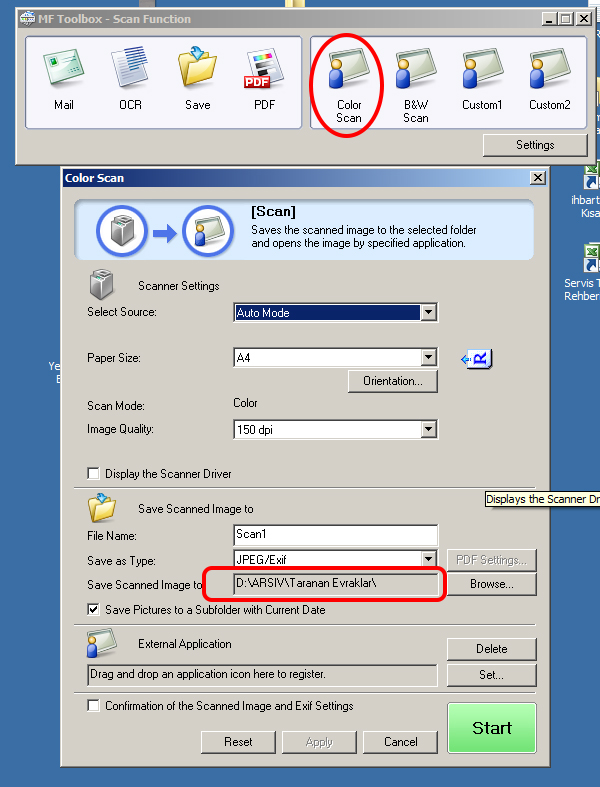
Task: Expand the Save as Type dropdown
Action: (x=428, y=559)
